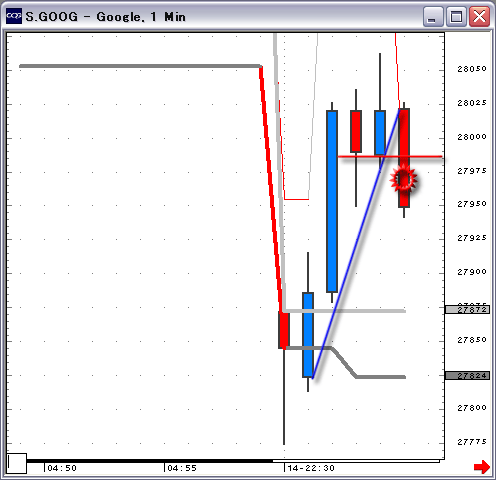Select the blue diagonal trend line

356,244
